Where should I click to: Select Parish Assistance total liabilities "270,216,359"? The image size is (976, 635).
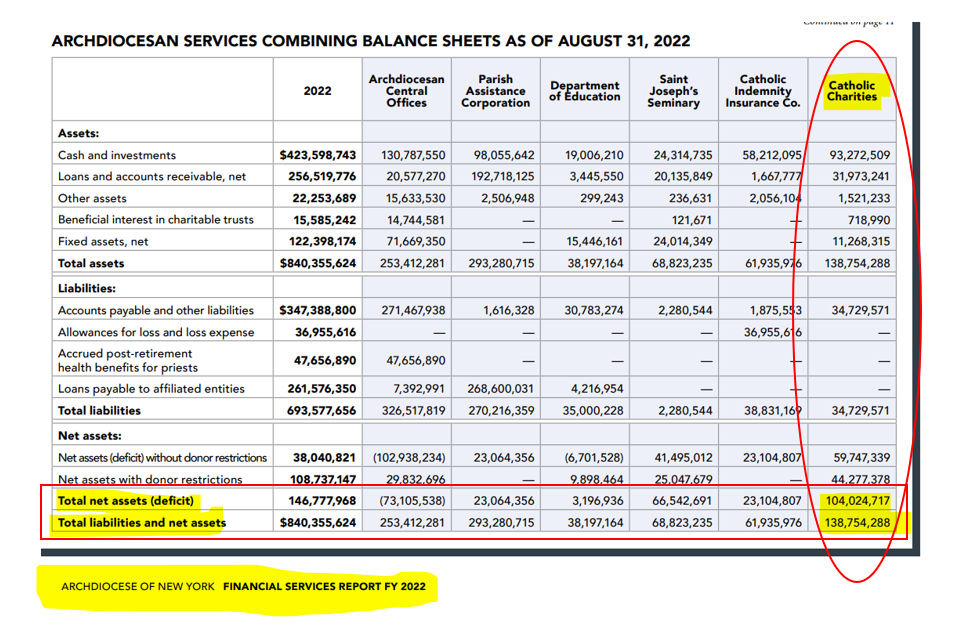pos(502,410)
